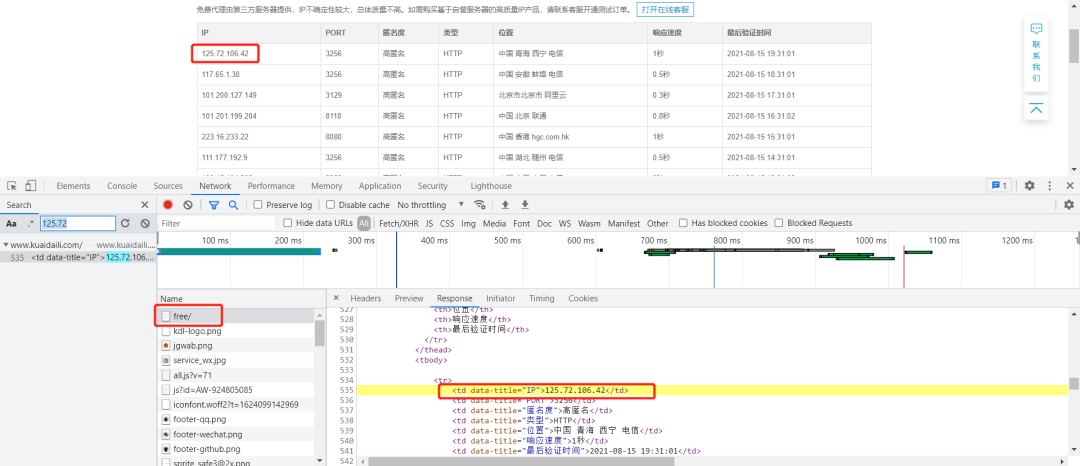The width and height of the screenshot is (1080, 466).
Task: Close the request details pane
Action: (x=336, y=298)
